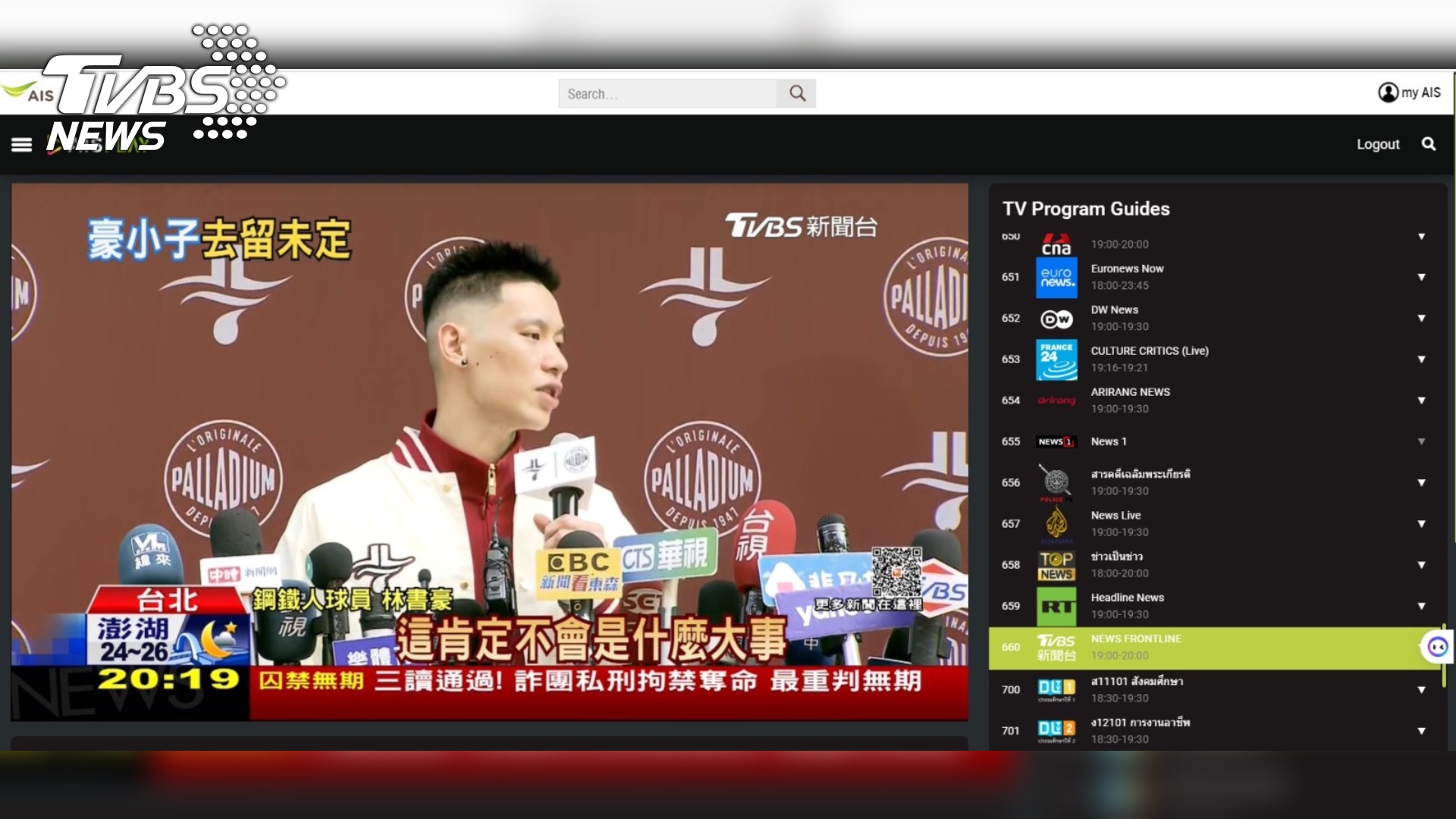
Task: Expand the channel 658 schedule
Action: pyautogui.click(x=1422, y=565)
